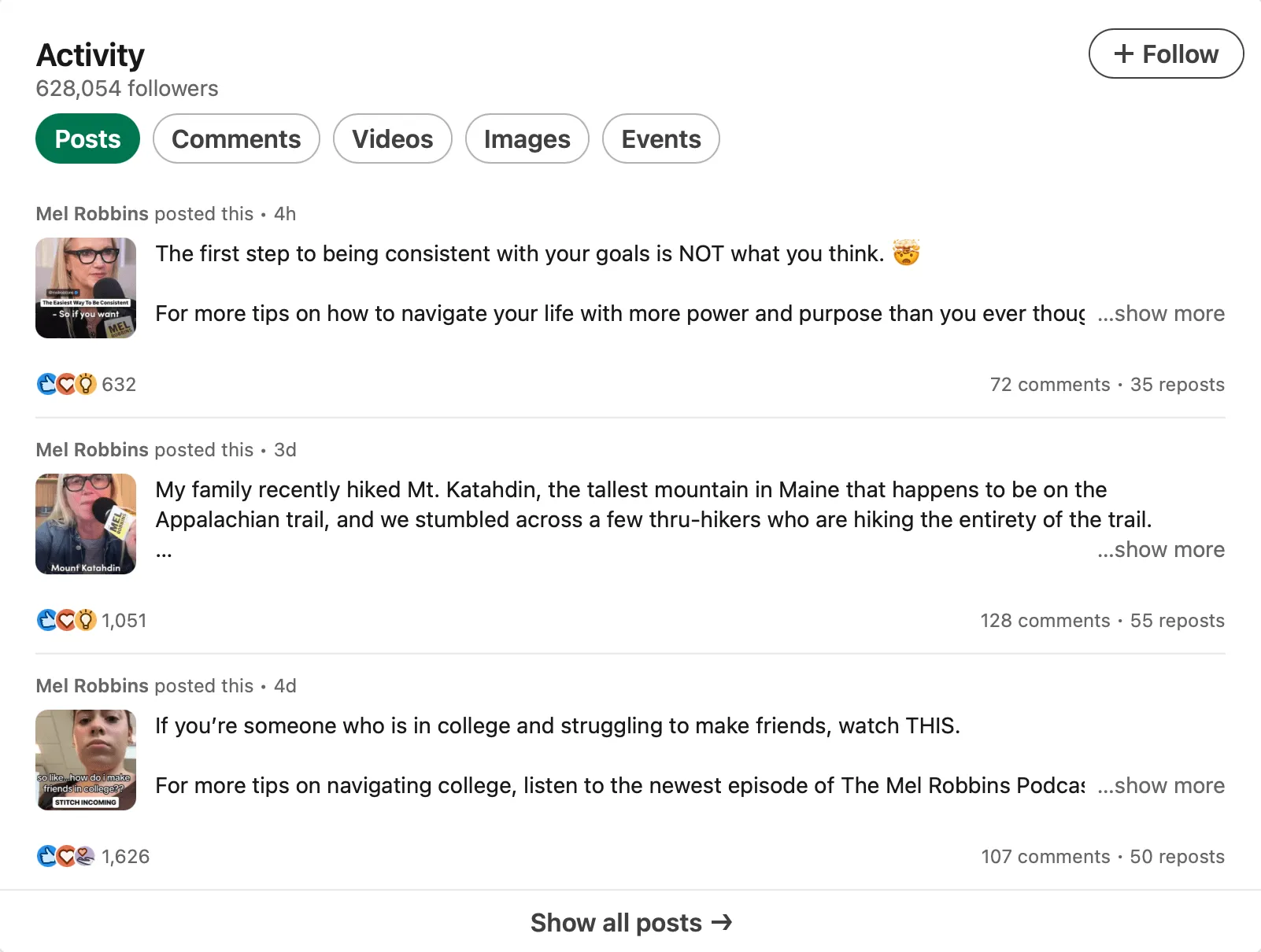The image size is (1261, 952).
Task: Expand 'show more' on the consistency post
Action: (1161, 313)
